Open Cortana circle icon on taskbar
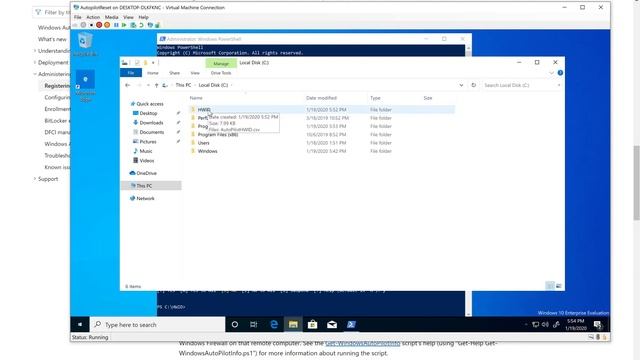The height and width of the screenshot is (360, 640). (x=235, y=324)
